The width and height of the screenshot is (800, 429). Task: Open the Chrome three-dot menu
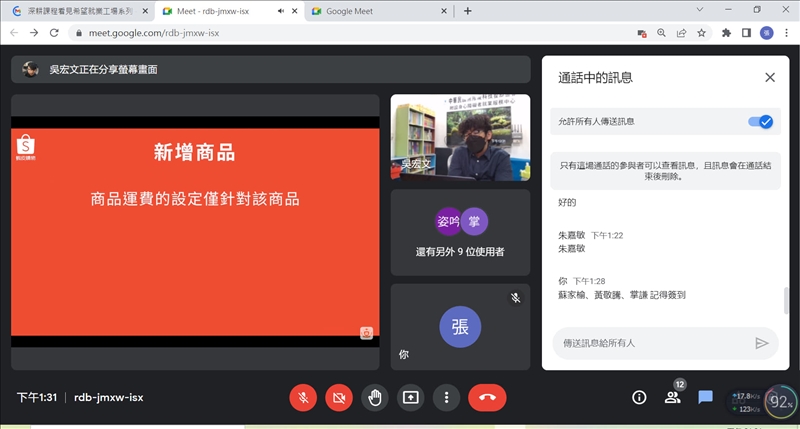tap(787, 32)
